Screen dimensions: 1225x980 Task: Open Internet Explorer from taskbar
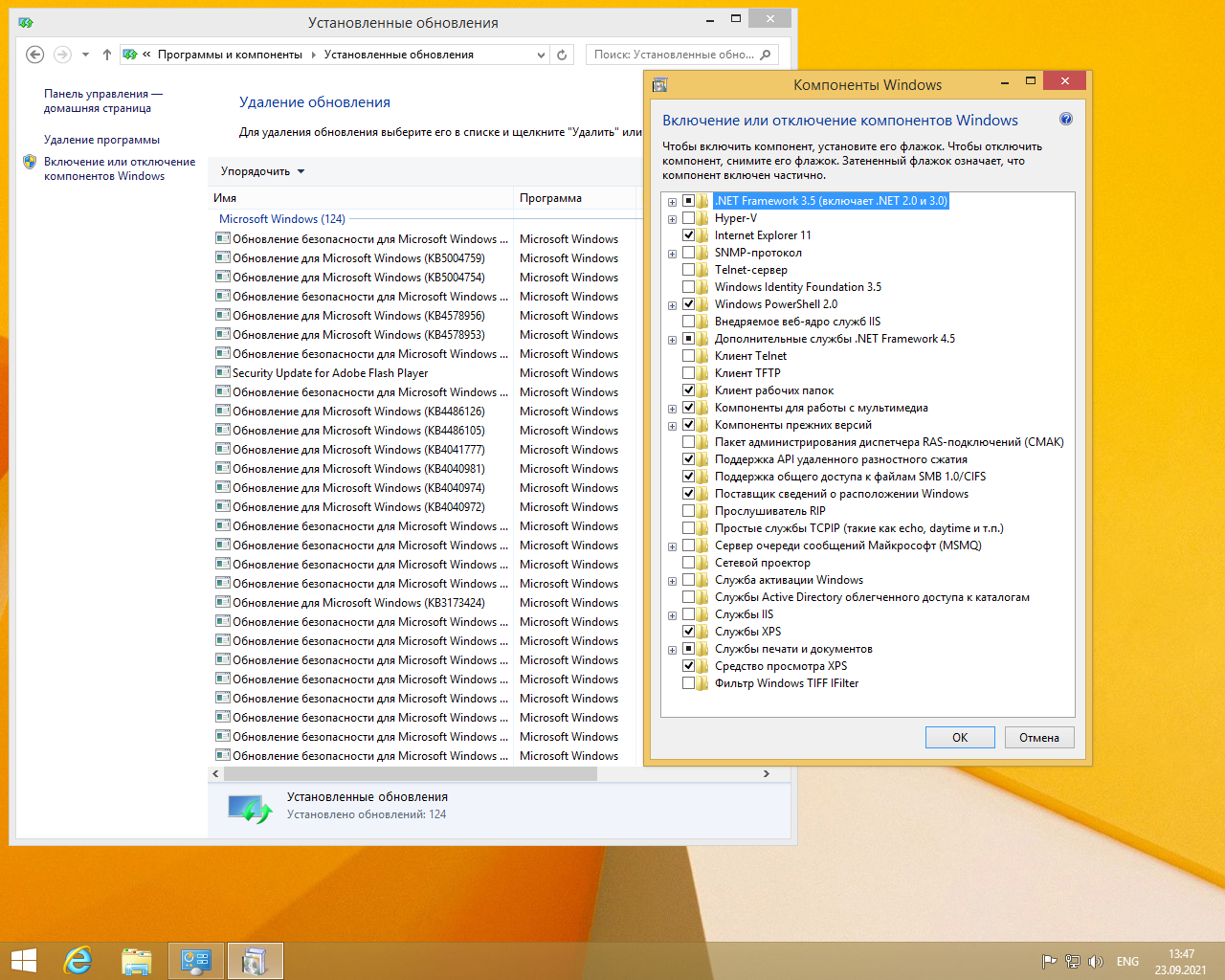click(78, 960)
